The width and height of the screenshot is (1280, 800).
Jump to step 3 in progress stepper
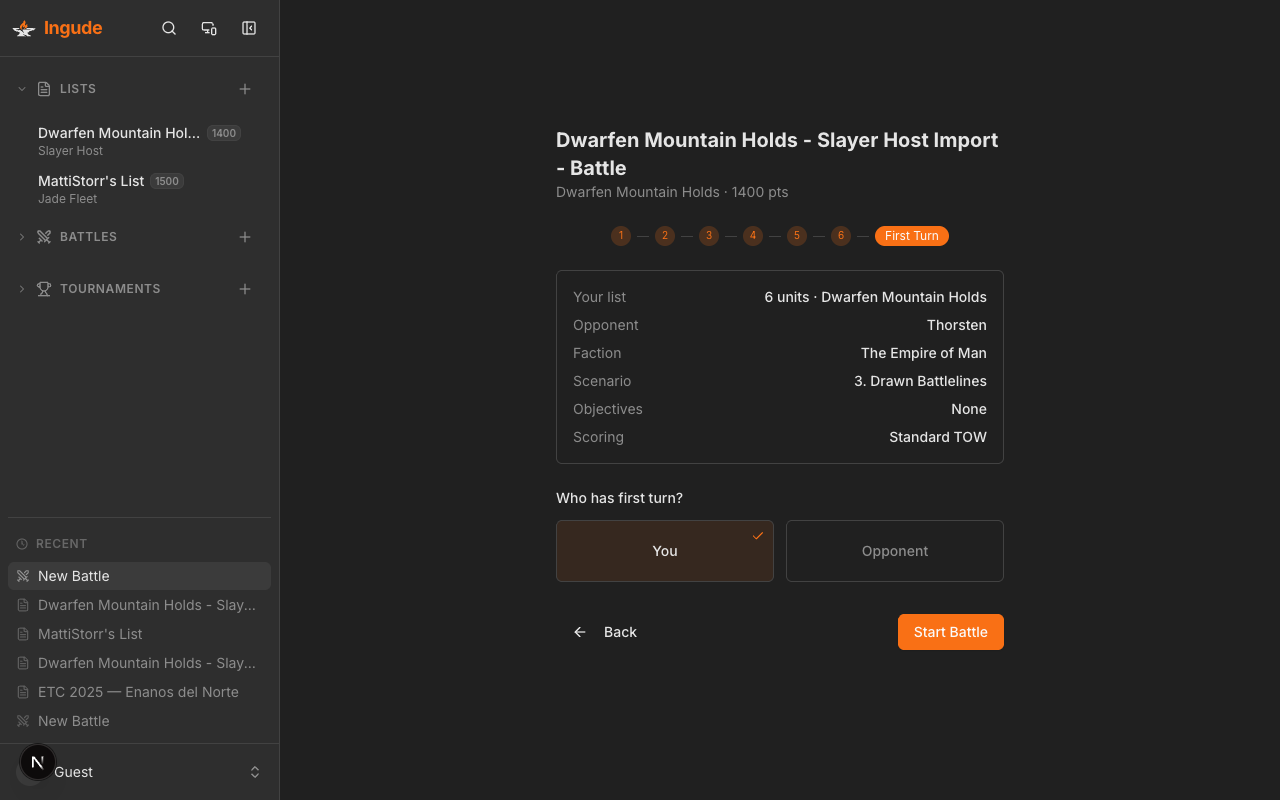pos(709,236)
